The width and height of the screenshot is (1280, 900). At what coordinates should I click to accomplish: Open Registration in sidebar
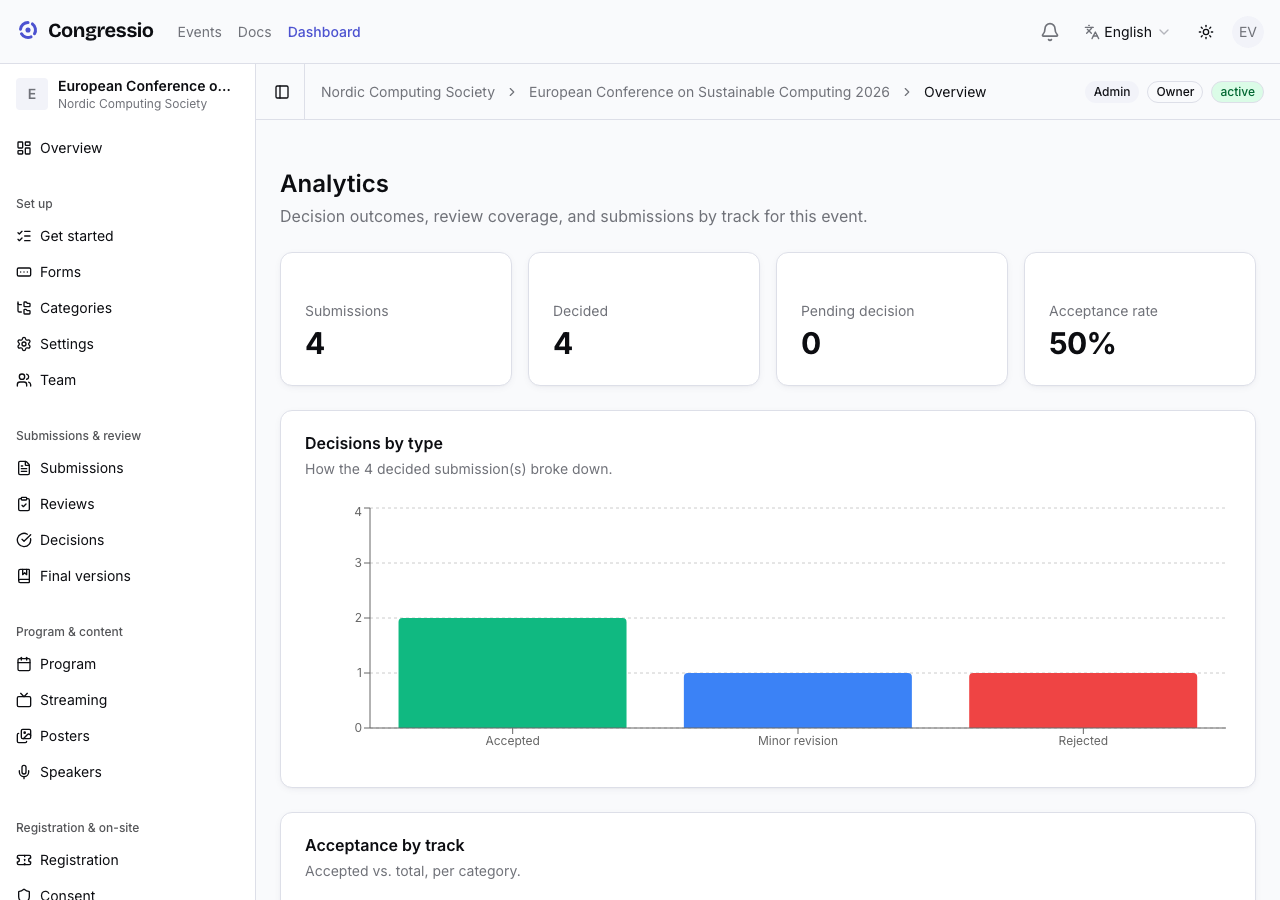click(127, 860)
